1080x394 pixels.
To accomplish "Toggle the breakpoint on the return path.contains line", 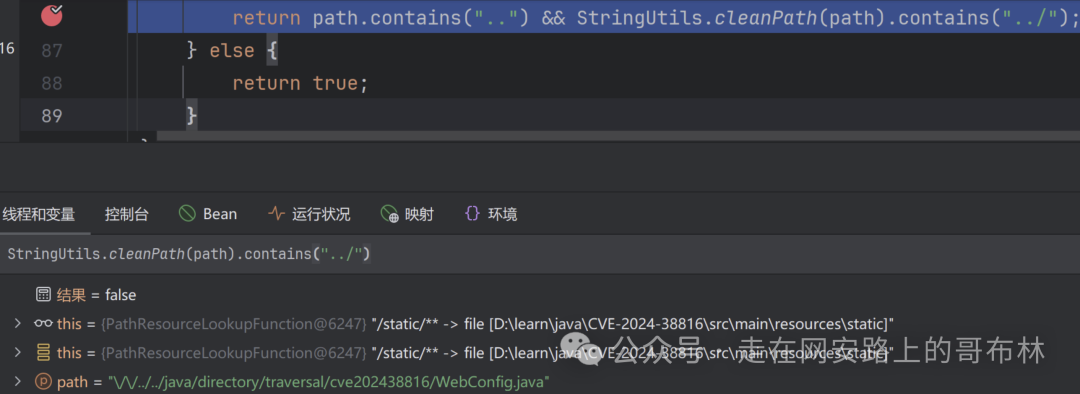I will pos(52,16).
